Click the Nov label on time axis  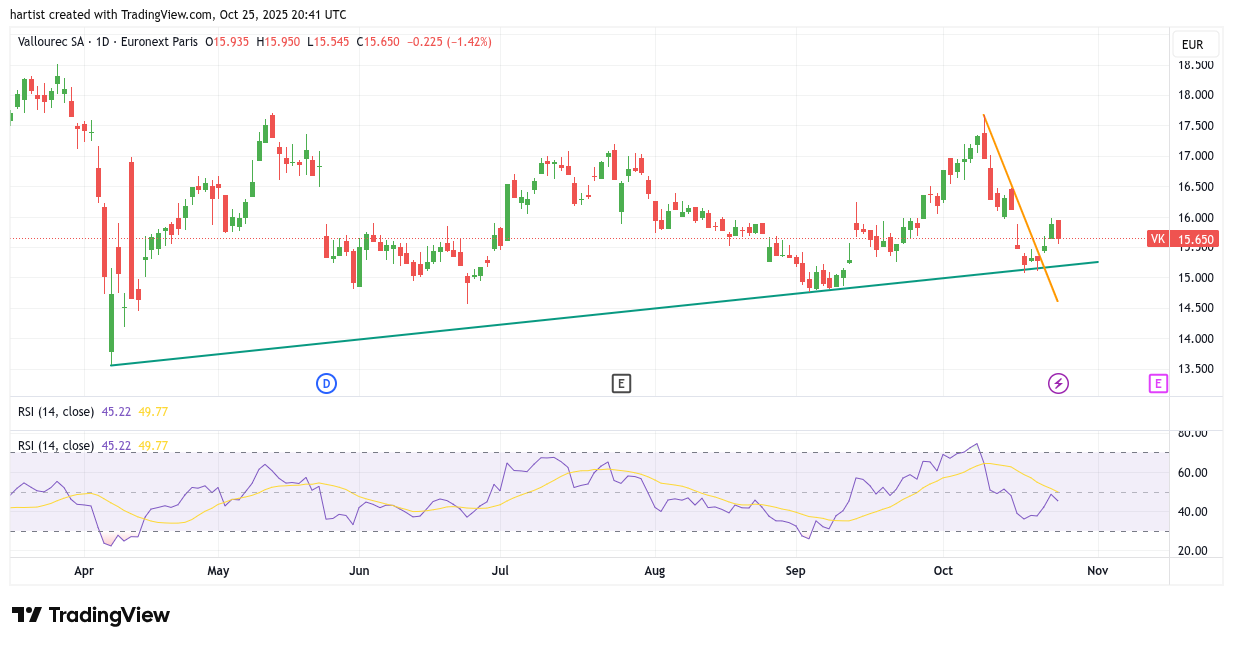[1097, 571]
